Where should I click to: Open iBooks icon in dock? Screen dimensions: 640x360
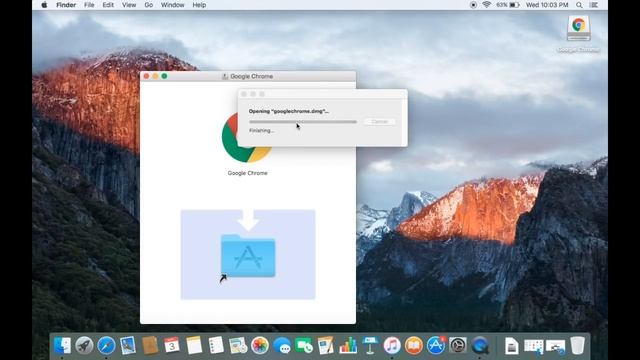[414, 346]
